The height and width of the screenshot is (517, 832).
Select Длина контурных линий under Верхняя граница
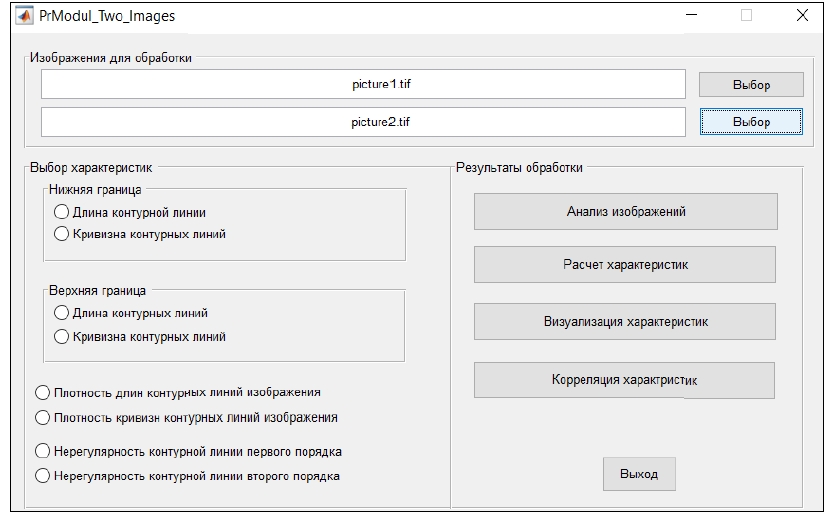[61, 313]
